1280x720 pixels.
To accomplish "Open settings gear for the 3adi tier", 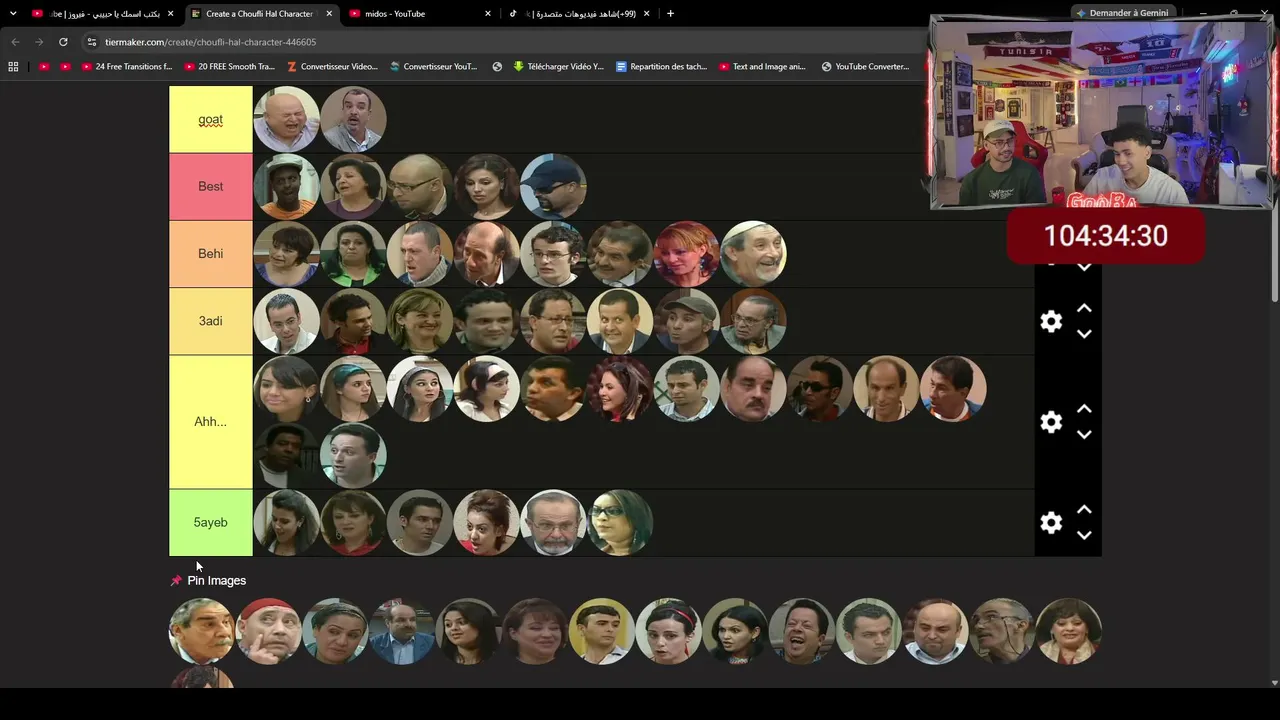I will click(x=1051, y=321).
